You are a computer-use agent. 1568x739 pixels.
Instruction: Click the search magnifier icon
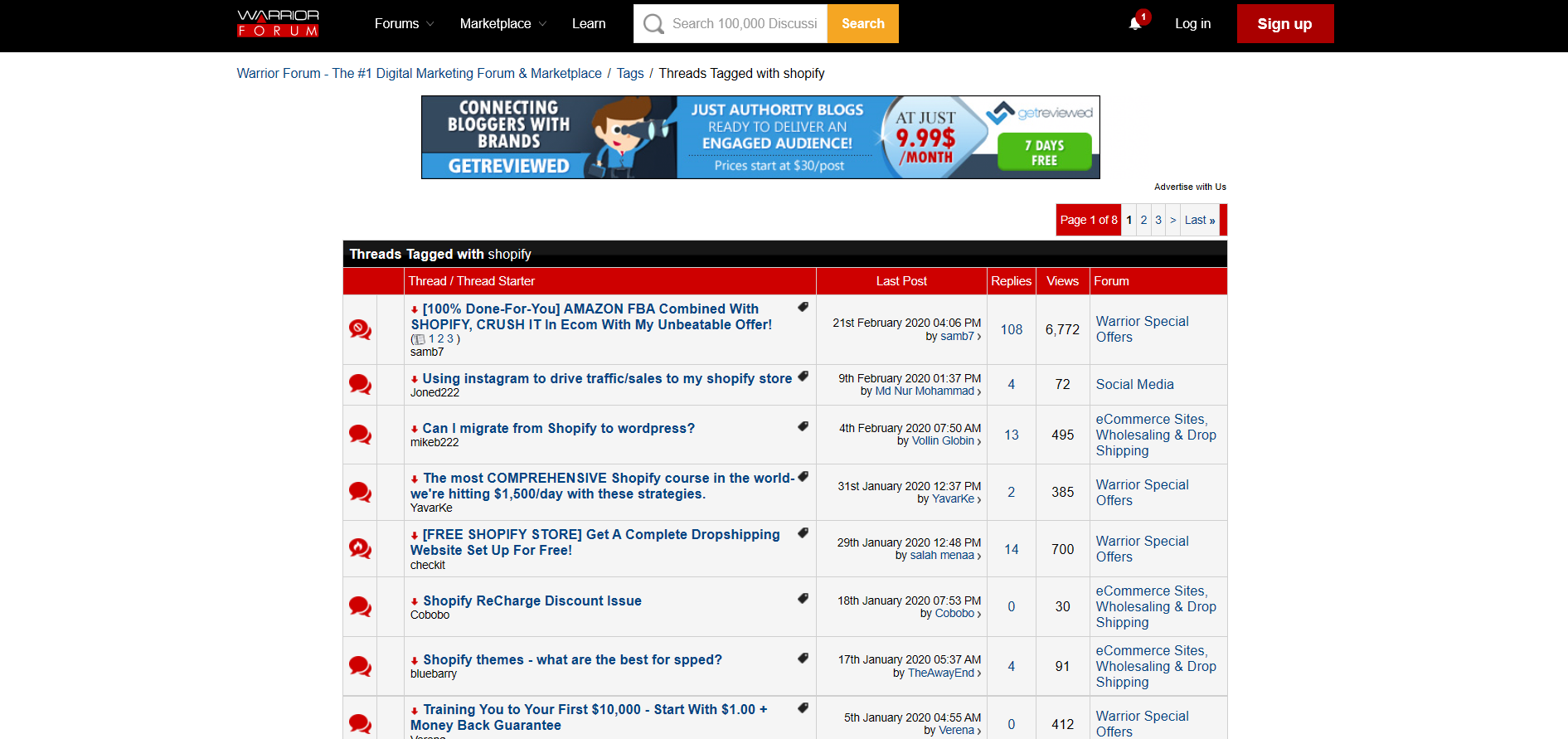tap(653, 24)
